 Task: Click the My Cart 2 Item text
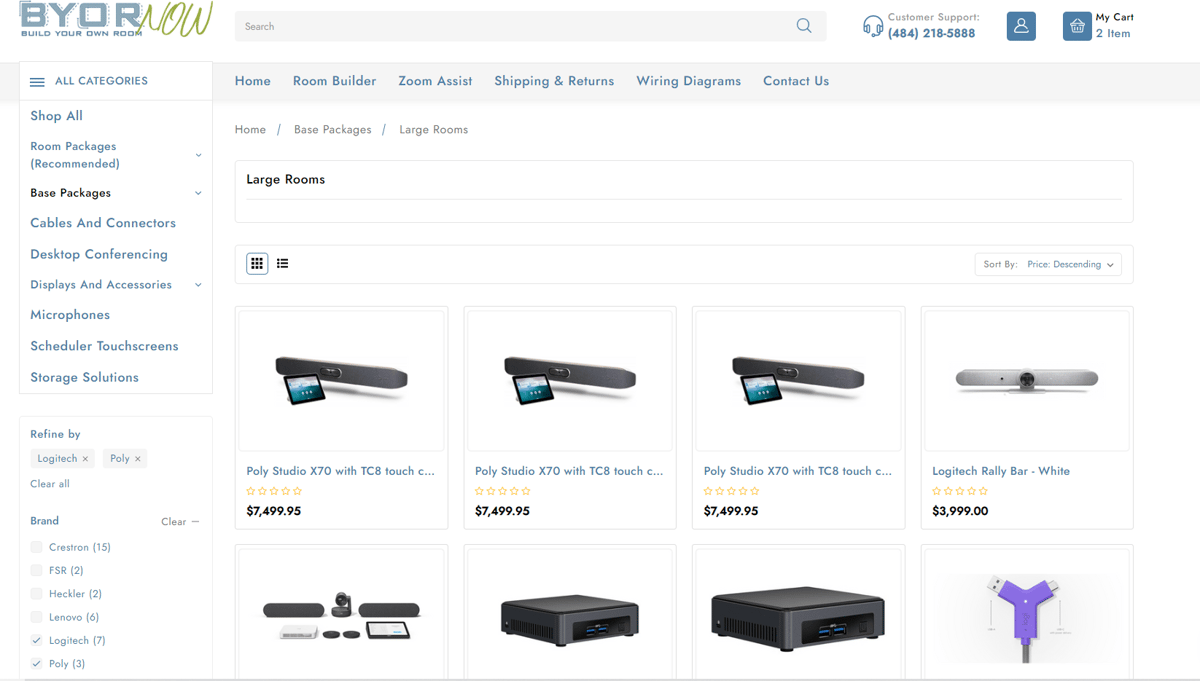pyautogui.click(x=1114, y=26)
